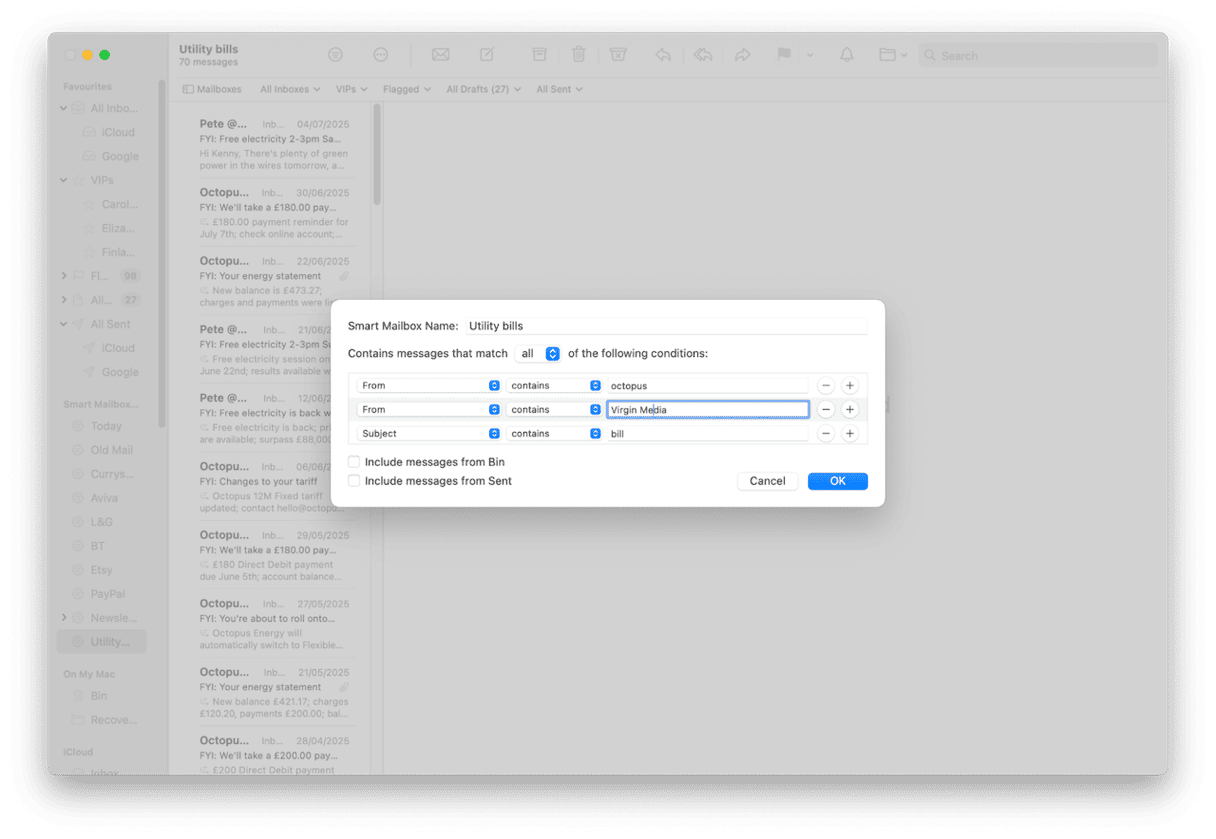
Task: Click the Smart Mailbox Name text field
Action: pos(665,326)
